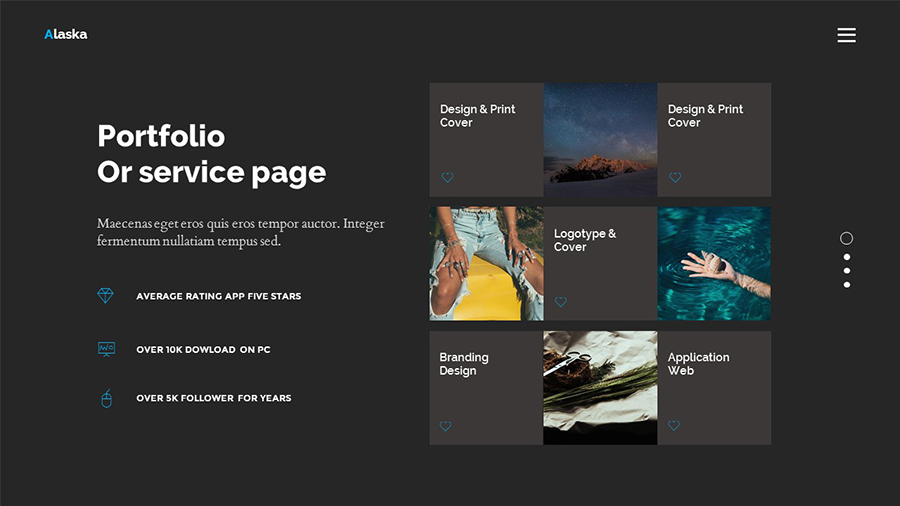Favorite the Branding Design tile with heart
The height and width of the screenshot is (506, 900).
[x=445, y=426]
